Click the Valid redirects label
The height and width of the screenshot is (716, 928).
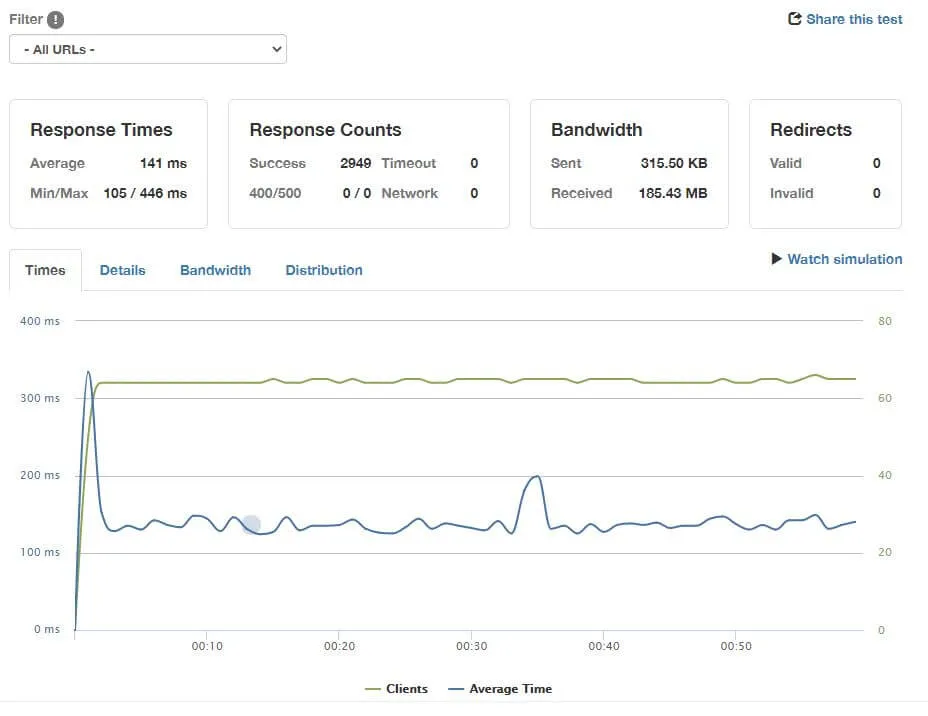pyautogui.click(x=785, y=163)
